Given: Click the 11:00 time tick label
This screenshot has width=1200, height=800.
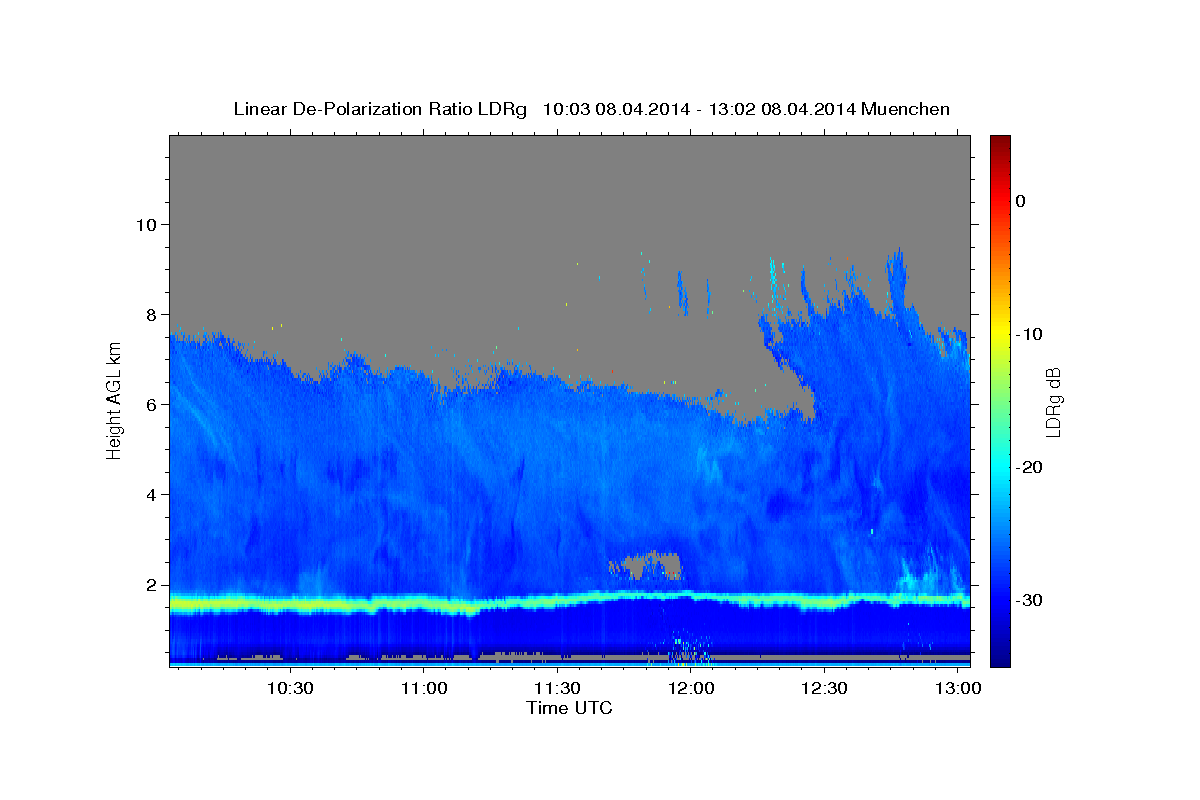Looking at the screenshot, I should point(423,689).
